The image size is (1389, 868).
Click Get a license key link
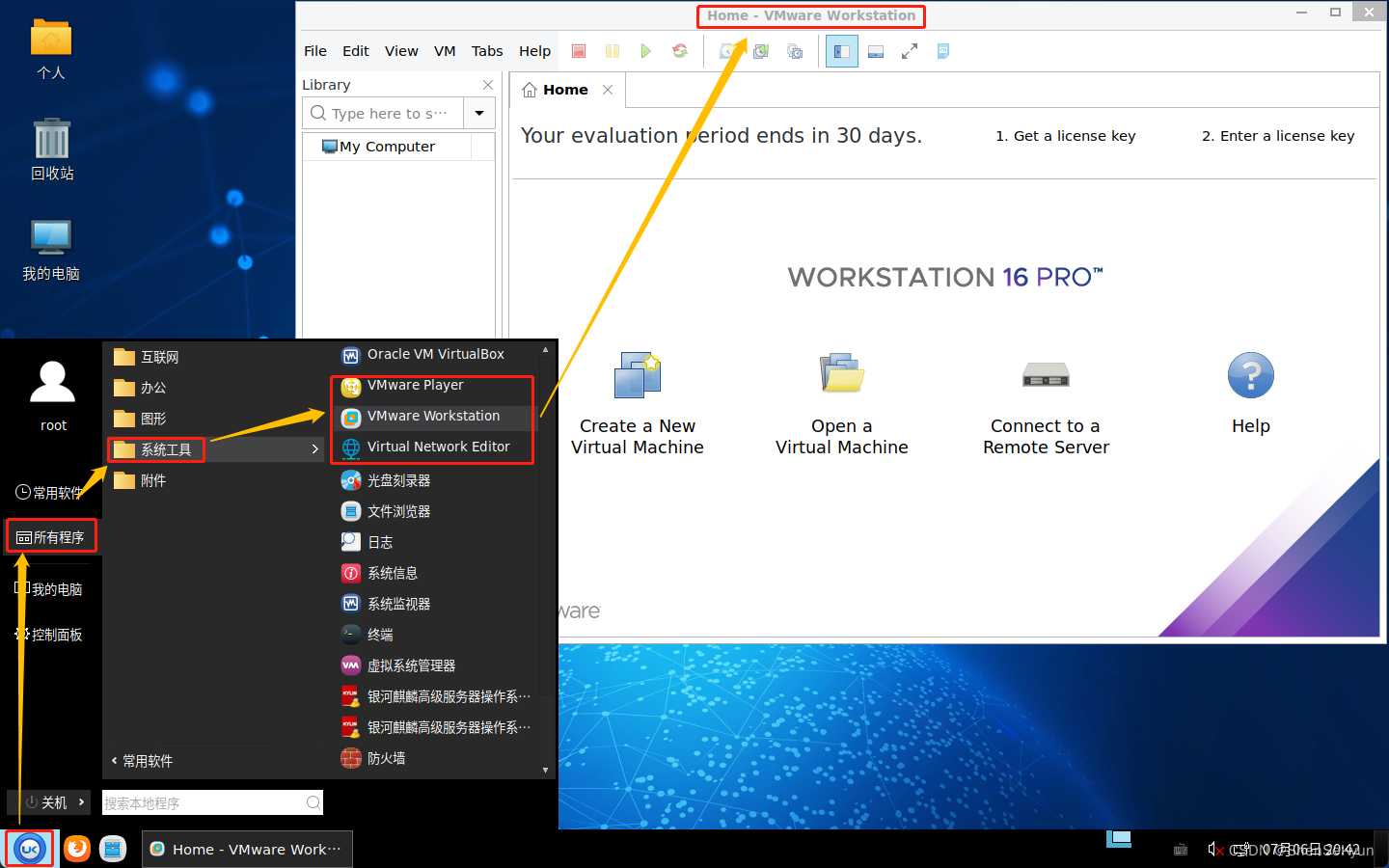1066,136
